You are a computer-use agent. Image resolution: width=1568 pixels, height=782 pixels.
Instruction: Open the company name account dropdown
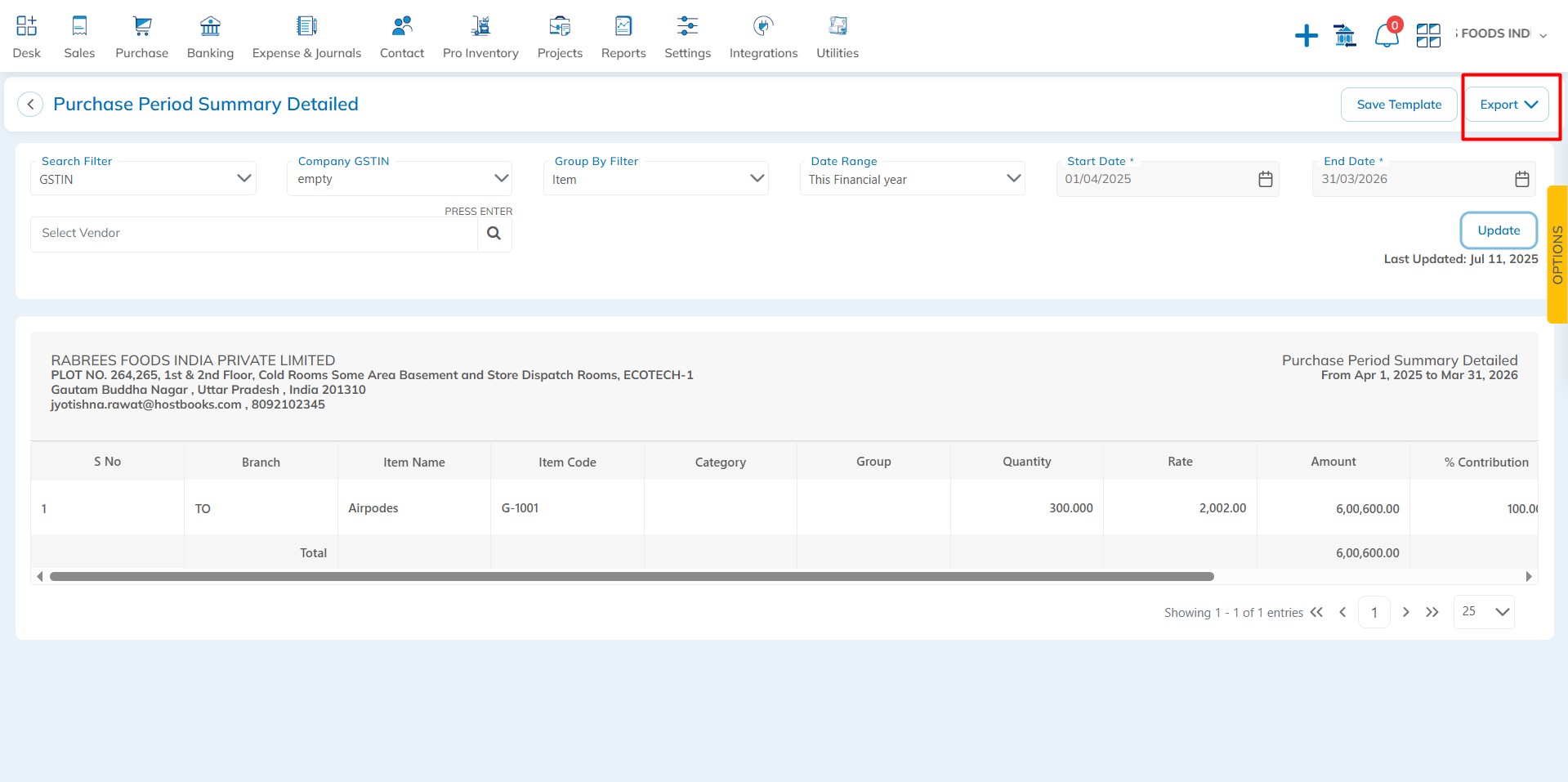(x=1500, y=34)
